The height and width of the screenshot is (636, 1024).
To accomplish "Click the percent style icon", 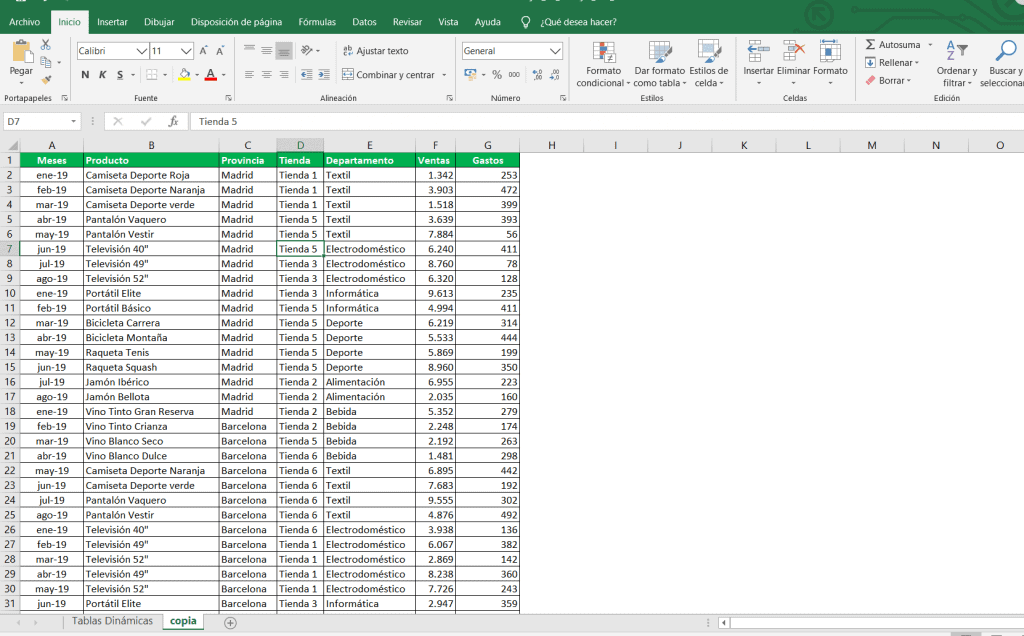I will click(x=497, y=75).
